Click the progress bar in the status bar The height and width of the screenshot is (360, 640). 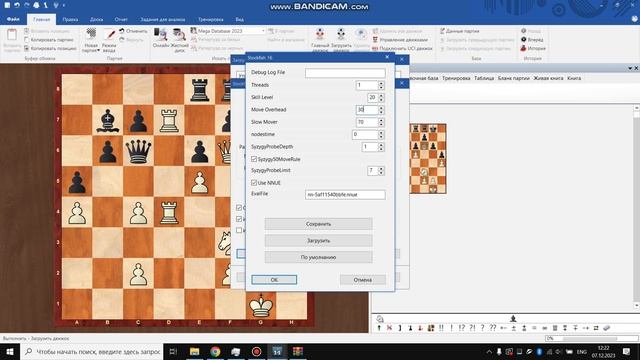(592, 338)
